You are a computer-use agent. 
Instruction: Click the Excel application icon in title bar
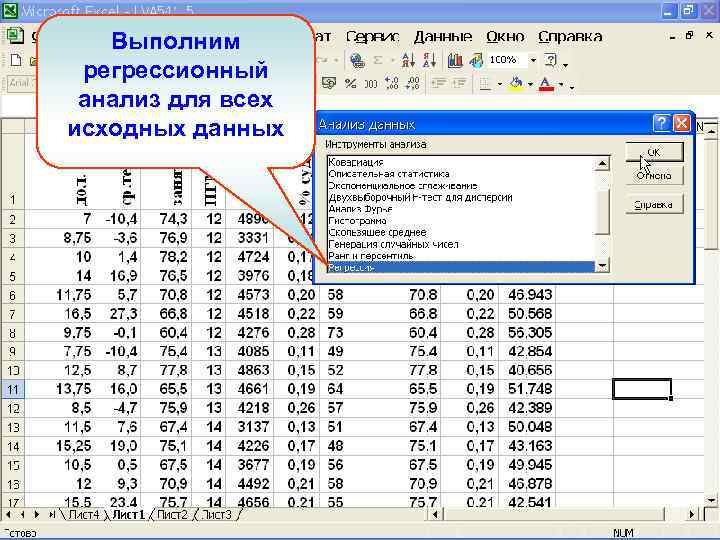click(9, 9)
